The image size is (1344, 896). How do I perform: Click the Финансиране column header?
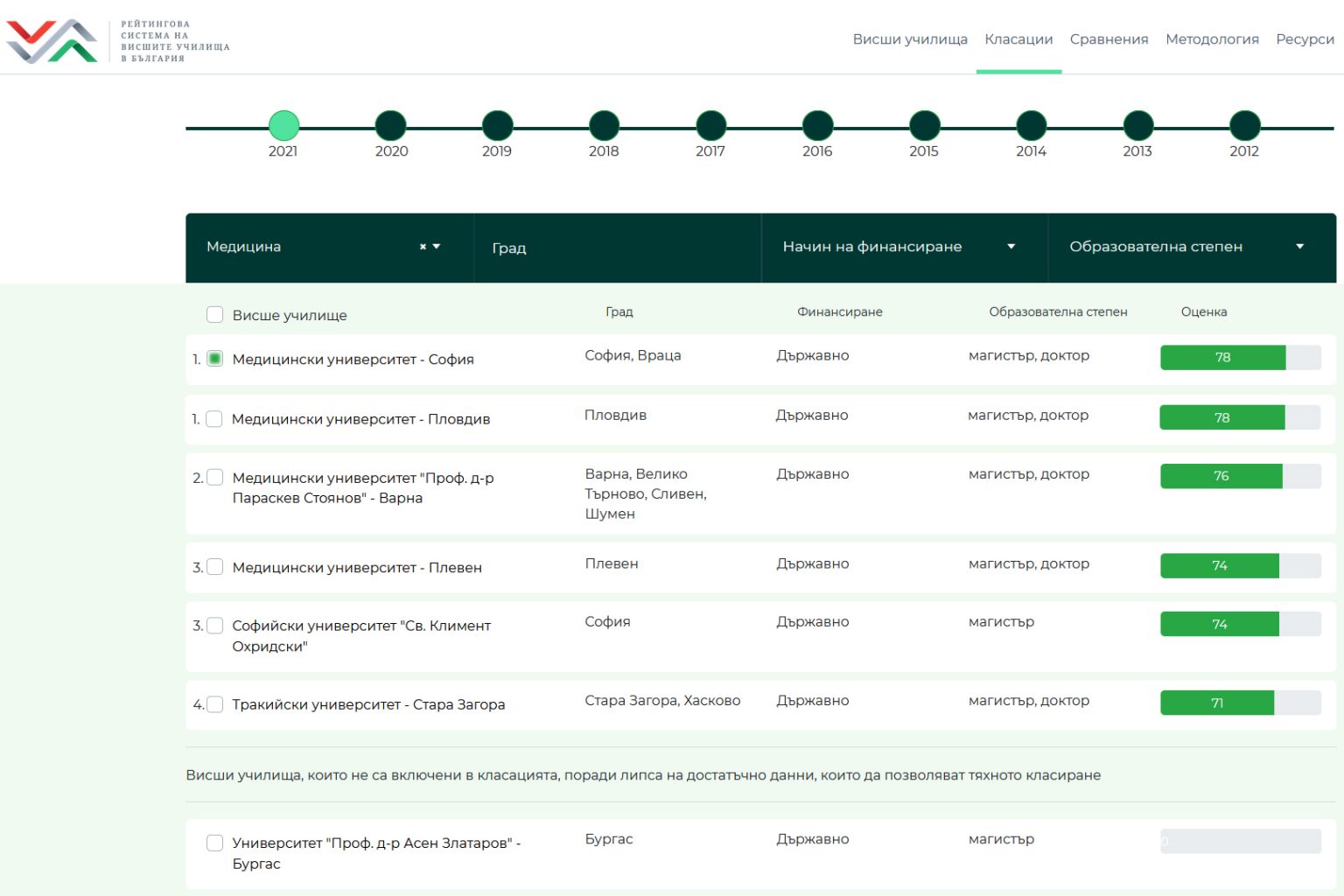[839, 312]
